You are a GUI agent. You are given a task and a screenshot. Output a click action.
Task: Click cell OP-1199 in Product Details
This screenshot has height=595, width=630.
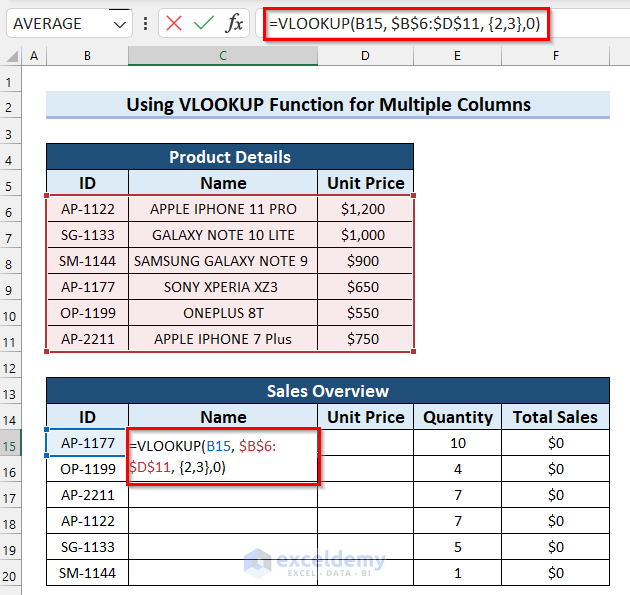click(88, 313)
